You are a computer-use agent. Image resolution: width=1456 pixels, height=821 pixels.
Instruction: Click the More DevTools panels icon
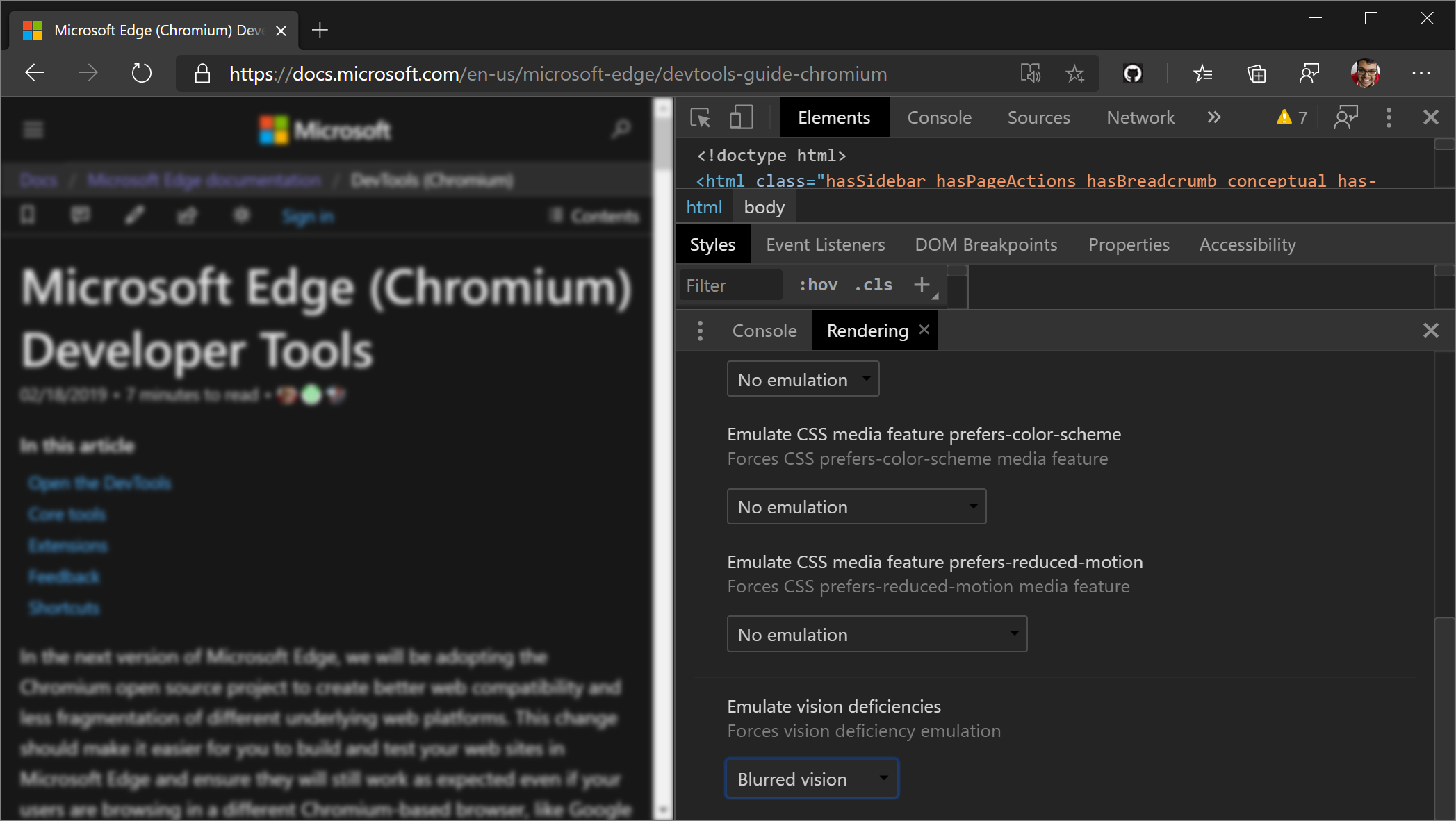(1214, 117)
